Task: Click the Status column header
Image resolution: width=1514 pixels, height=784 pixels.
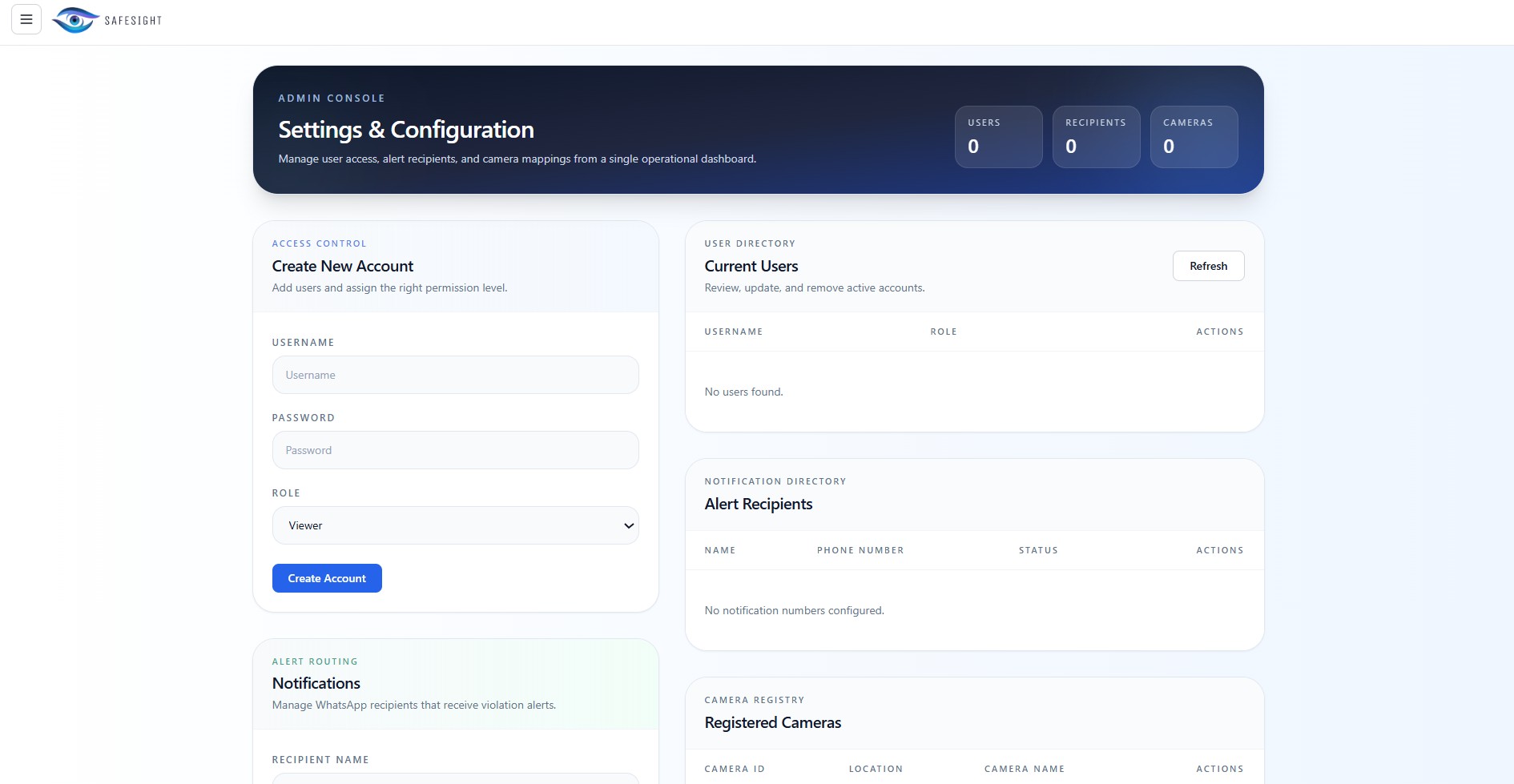Action: pos(1038,550)
